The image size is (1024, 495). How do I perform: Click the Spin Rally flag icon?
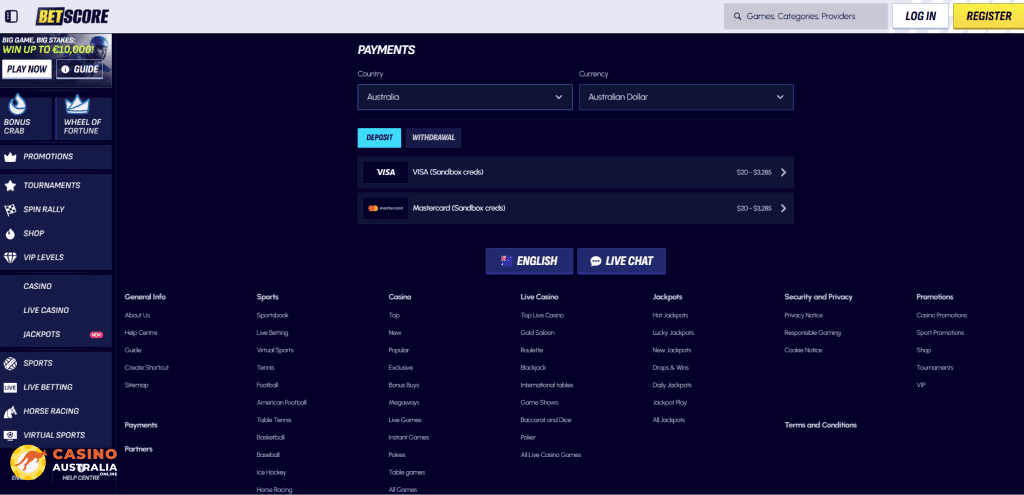[10, 210]
